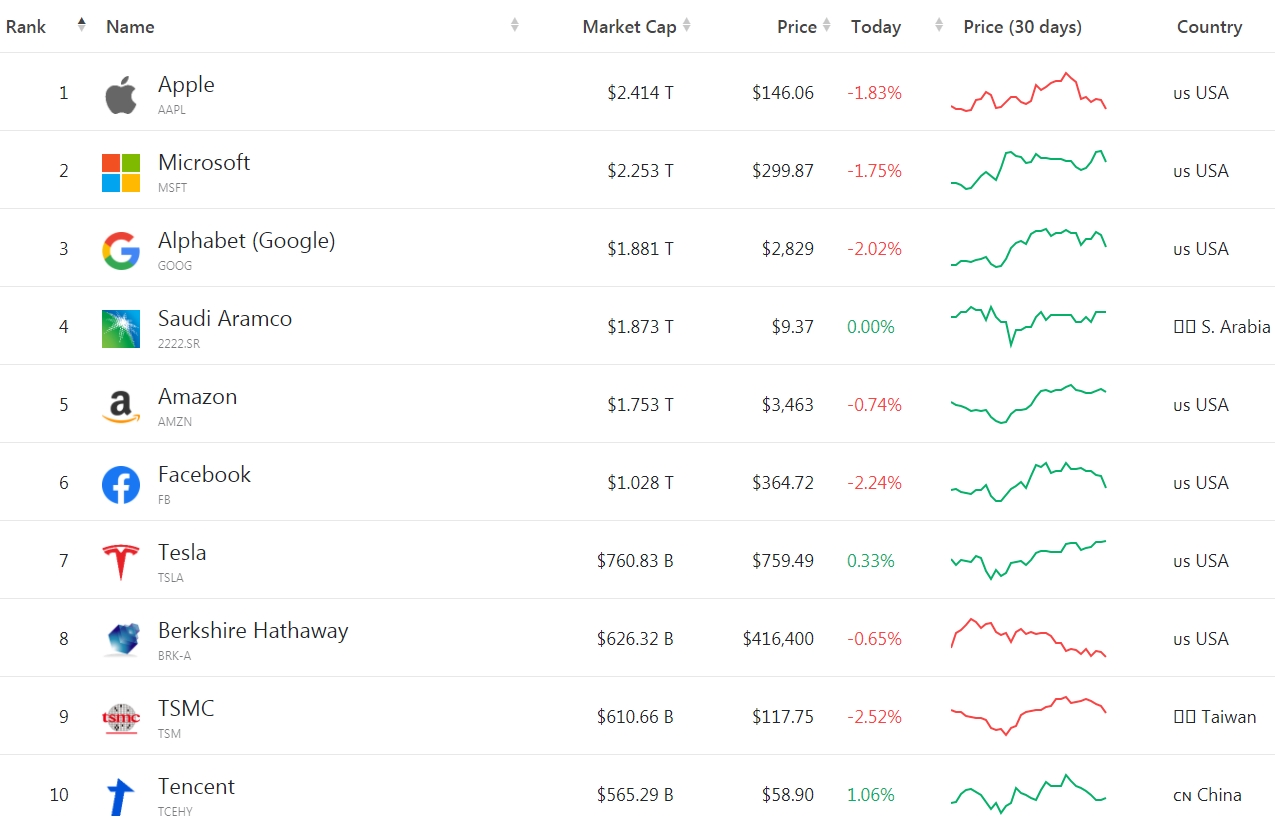1275x828 pixels.
Task: Click Tesla's 30-day price chart
Action: coord(1028,560)
